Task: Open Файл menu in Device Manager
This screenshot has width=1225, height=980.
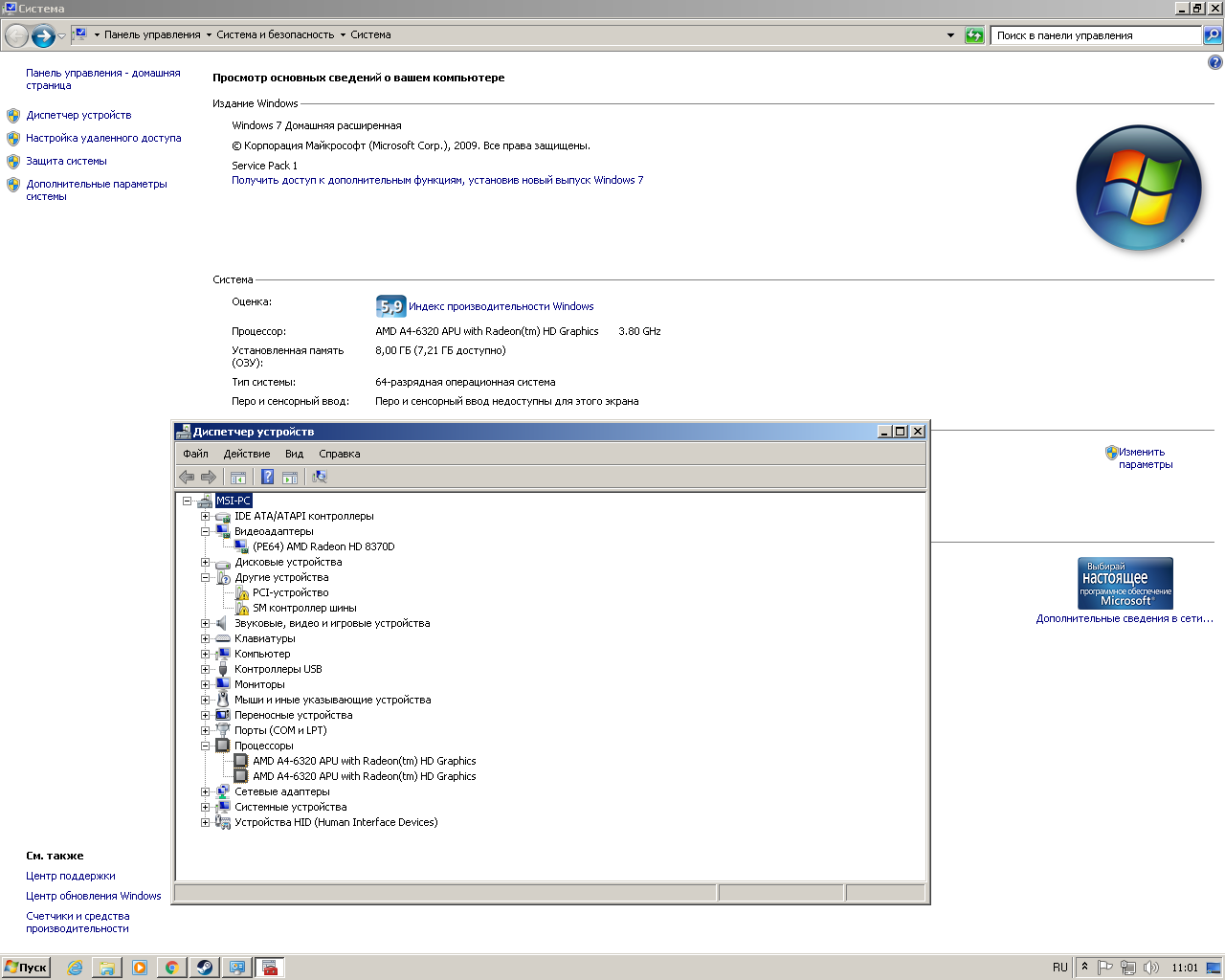Action: pyautogui.click(x=195, y=454)
